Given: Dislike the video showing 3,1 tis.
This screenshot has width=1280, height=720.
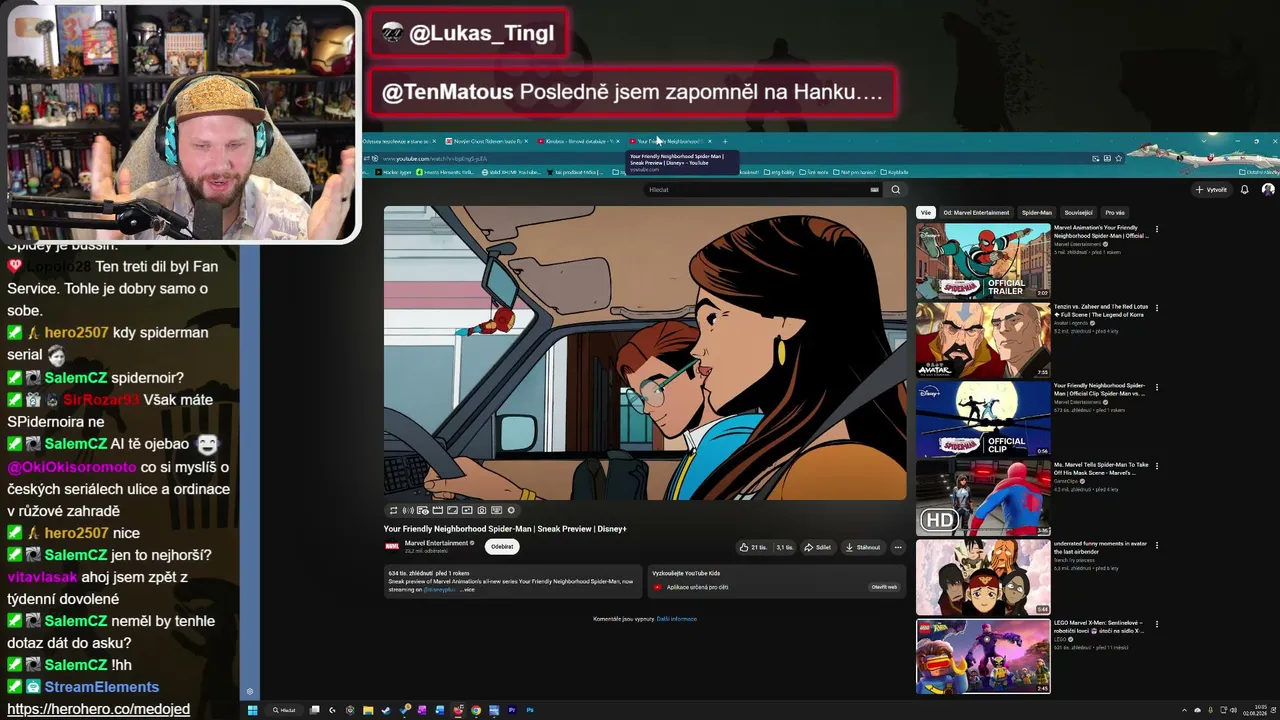Looking at the screenshot, I should tap(785, 547).
